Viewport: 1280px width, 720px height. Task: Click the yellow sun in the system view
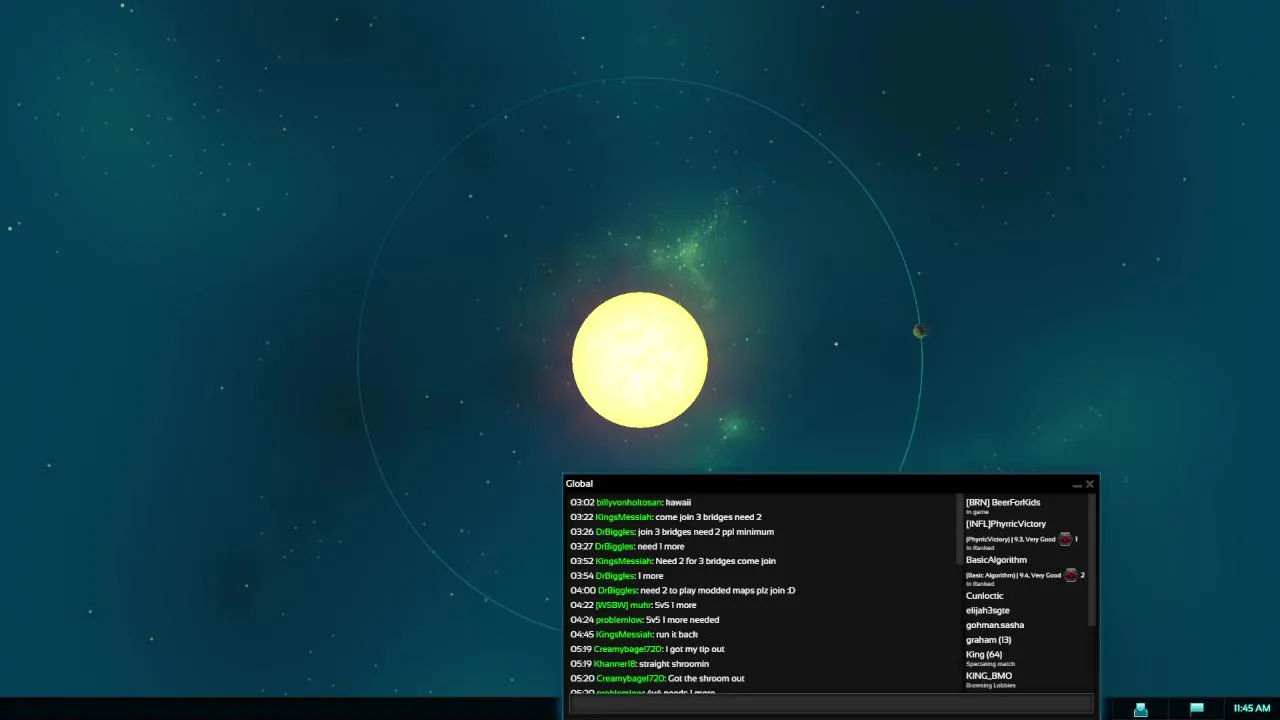click(640, 360)
